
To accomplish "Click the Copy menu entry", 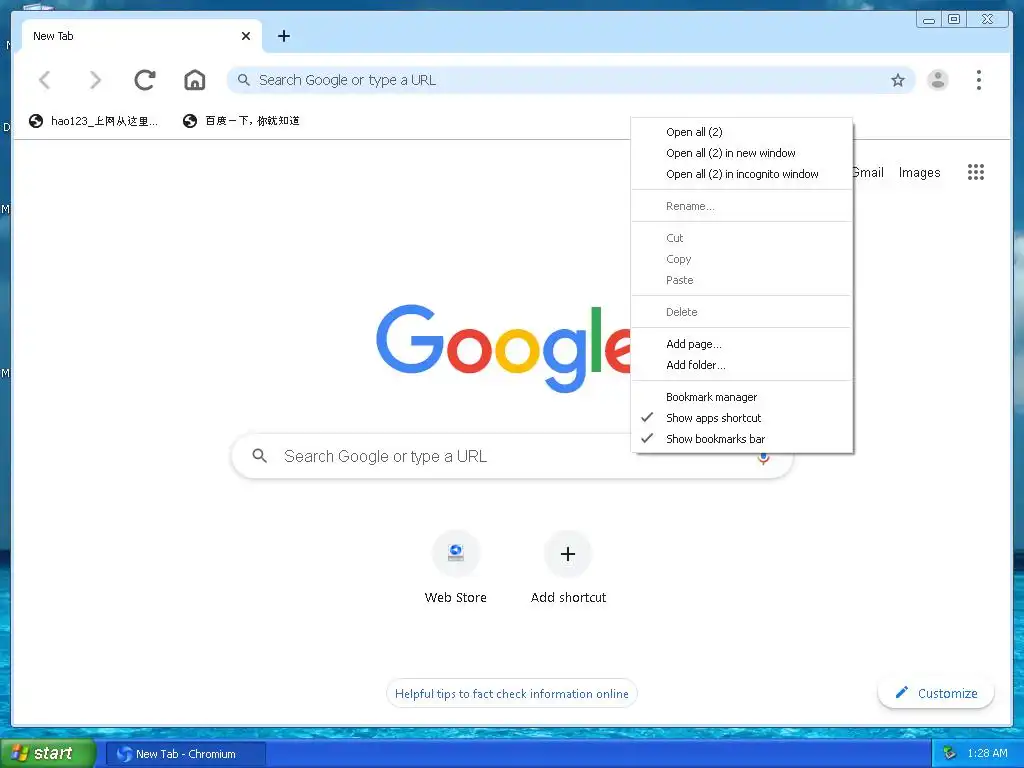I will pos(742,259).
